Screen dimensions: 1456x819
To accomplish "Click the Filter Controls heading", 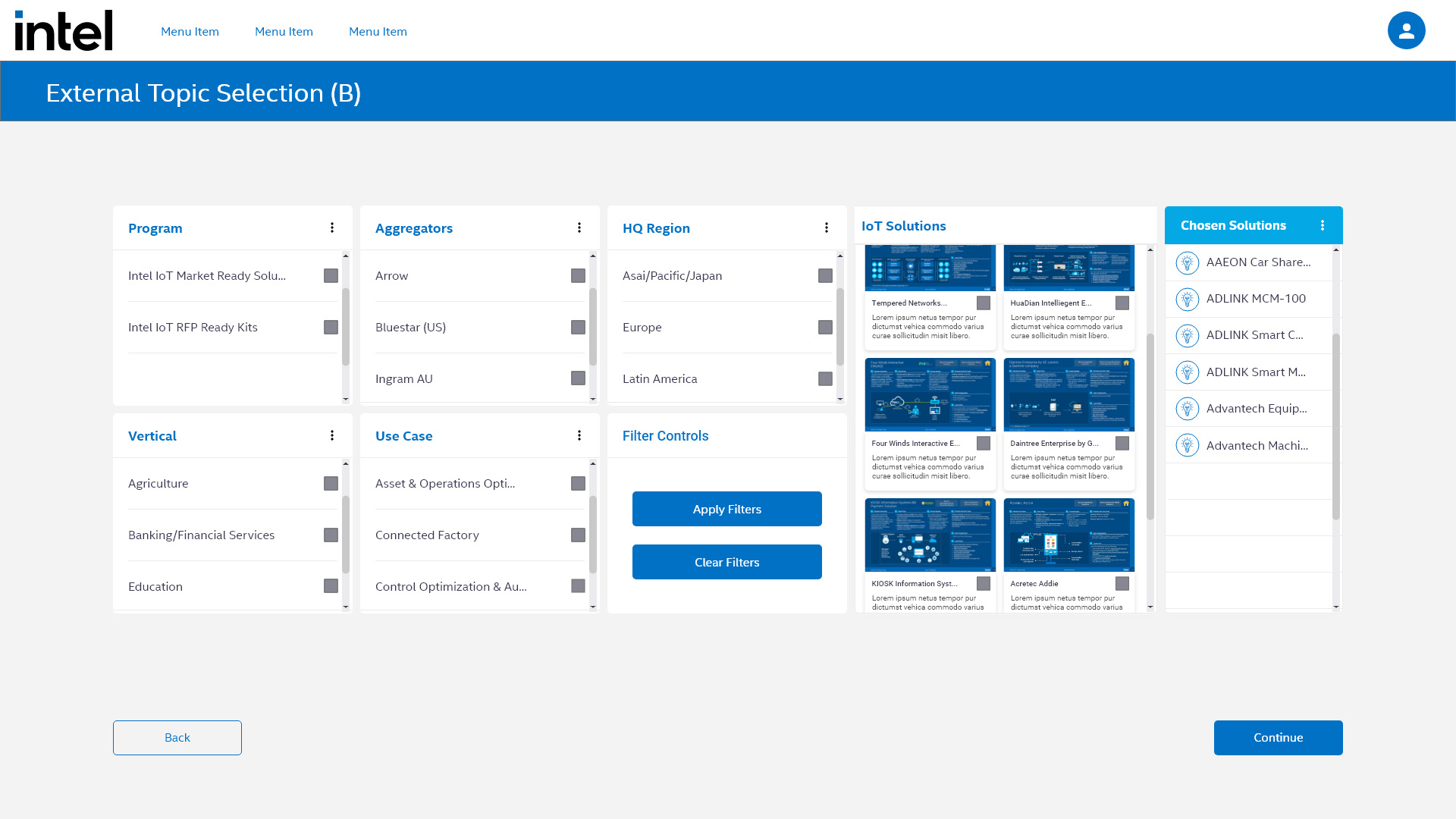I will click(665, 436).
